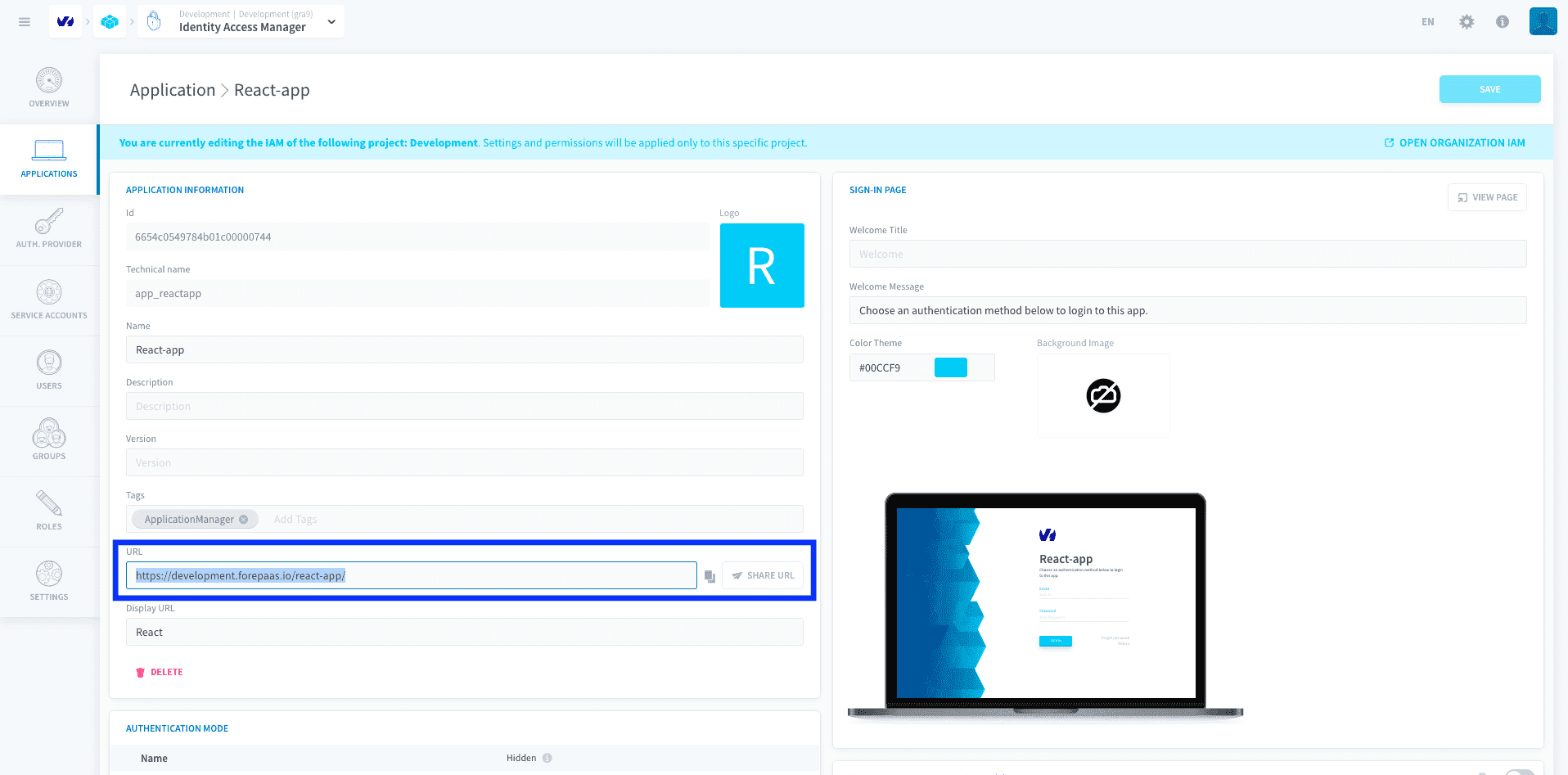
Task: Click Open Organization IAM link
Action: coord(1454,142)
